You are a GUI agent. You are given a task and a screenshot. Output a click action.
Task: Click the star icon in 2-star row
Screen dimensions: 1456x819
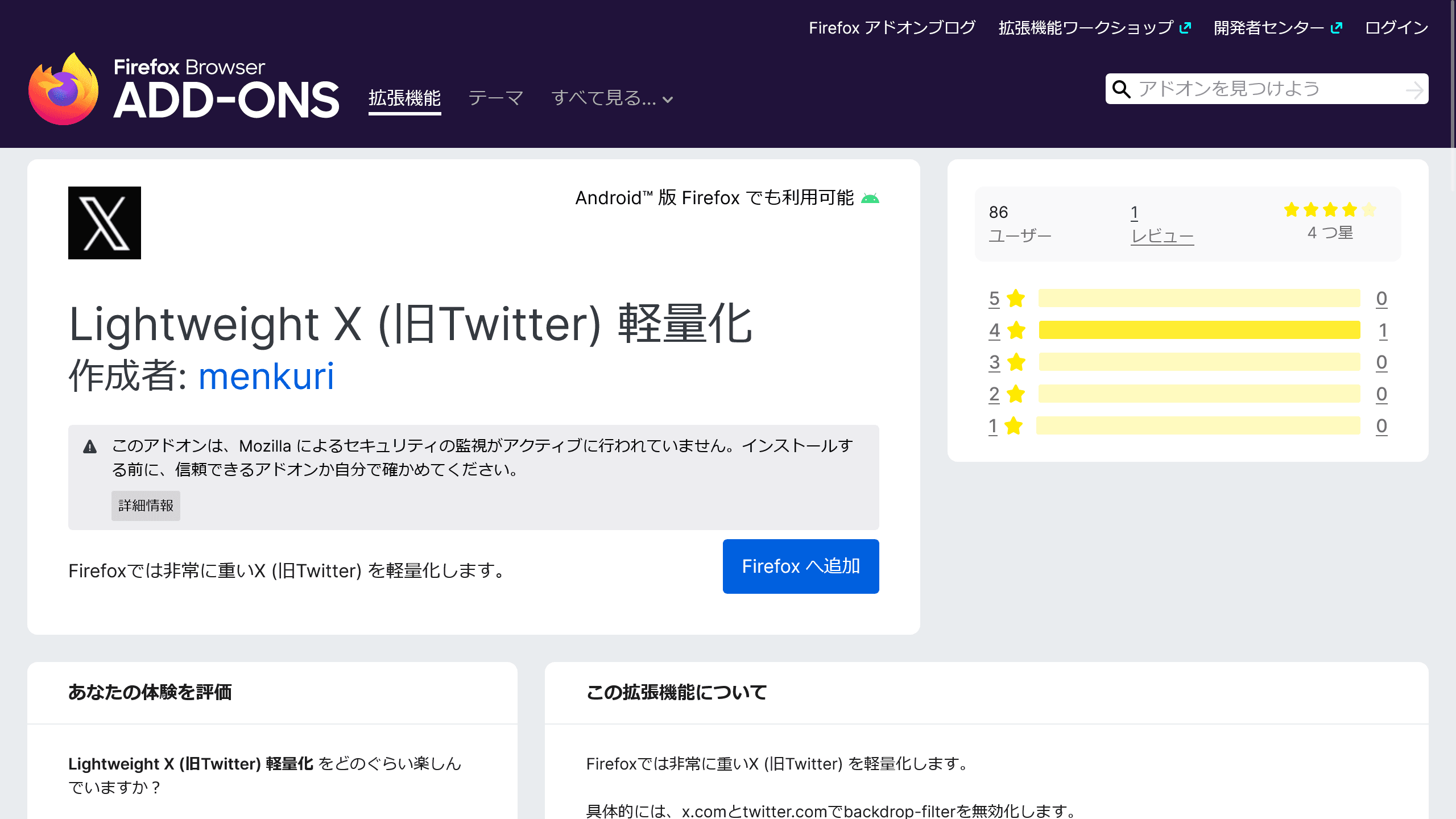[x=1016, y=394]
